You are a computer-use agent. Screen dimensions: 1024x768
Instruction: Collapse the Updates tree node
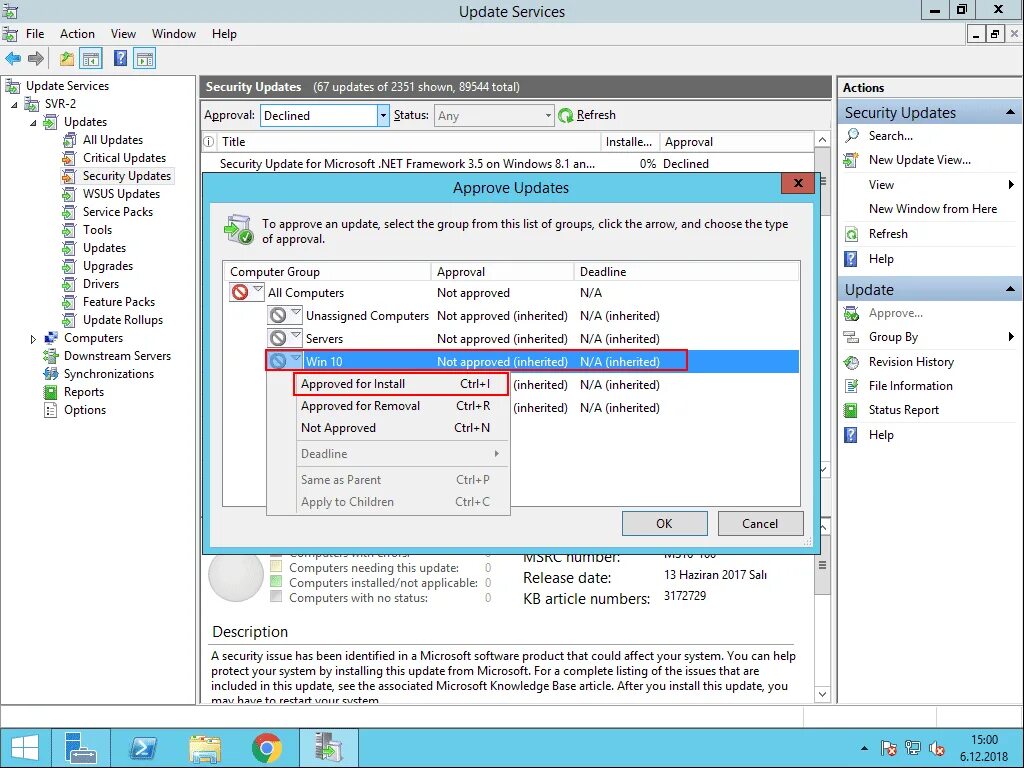tap(33, 122)
